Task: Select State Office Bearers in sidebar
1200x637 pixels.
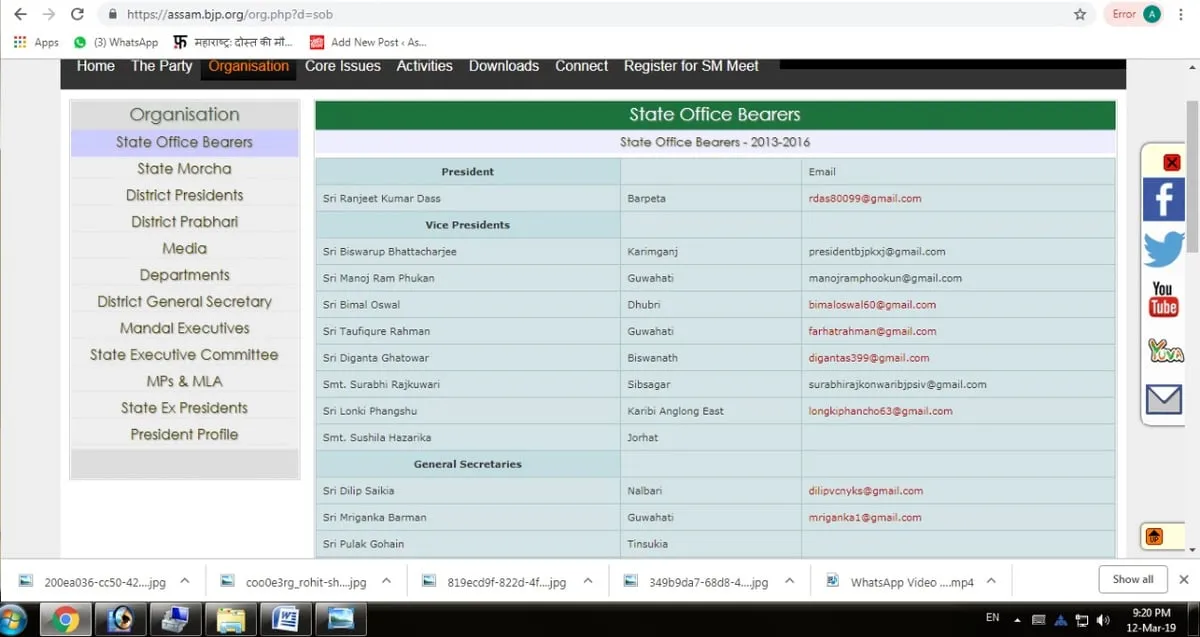Action: (x=185, y=142)
